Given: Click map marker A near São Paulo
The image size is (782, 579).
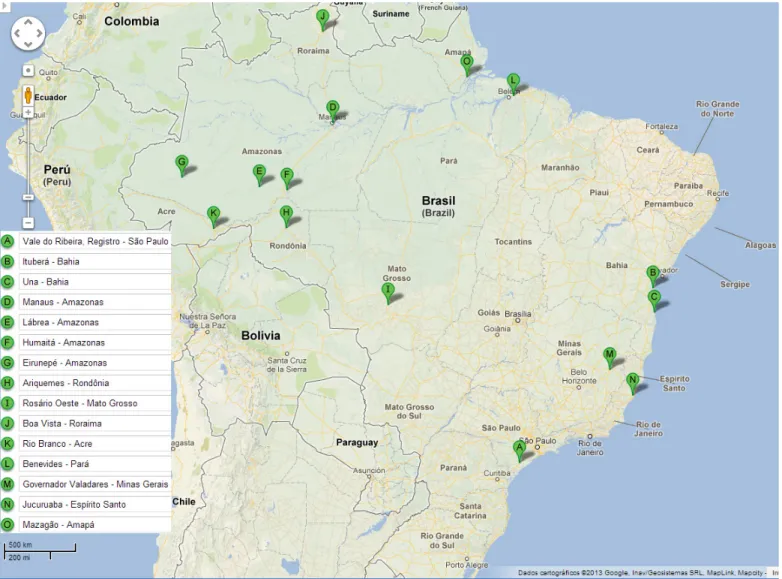Looking at the screenshot, I should (520, 451).
